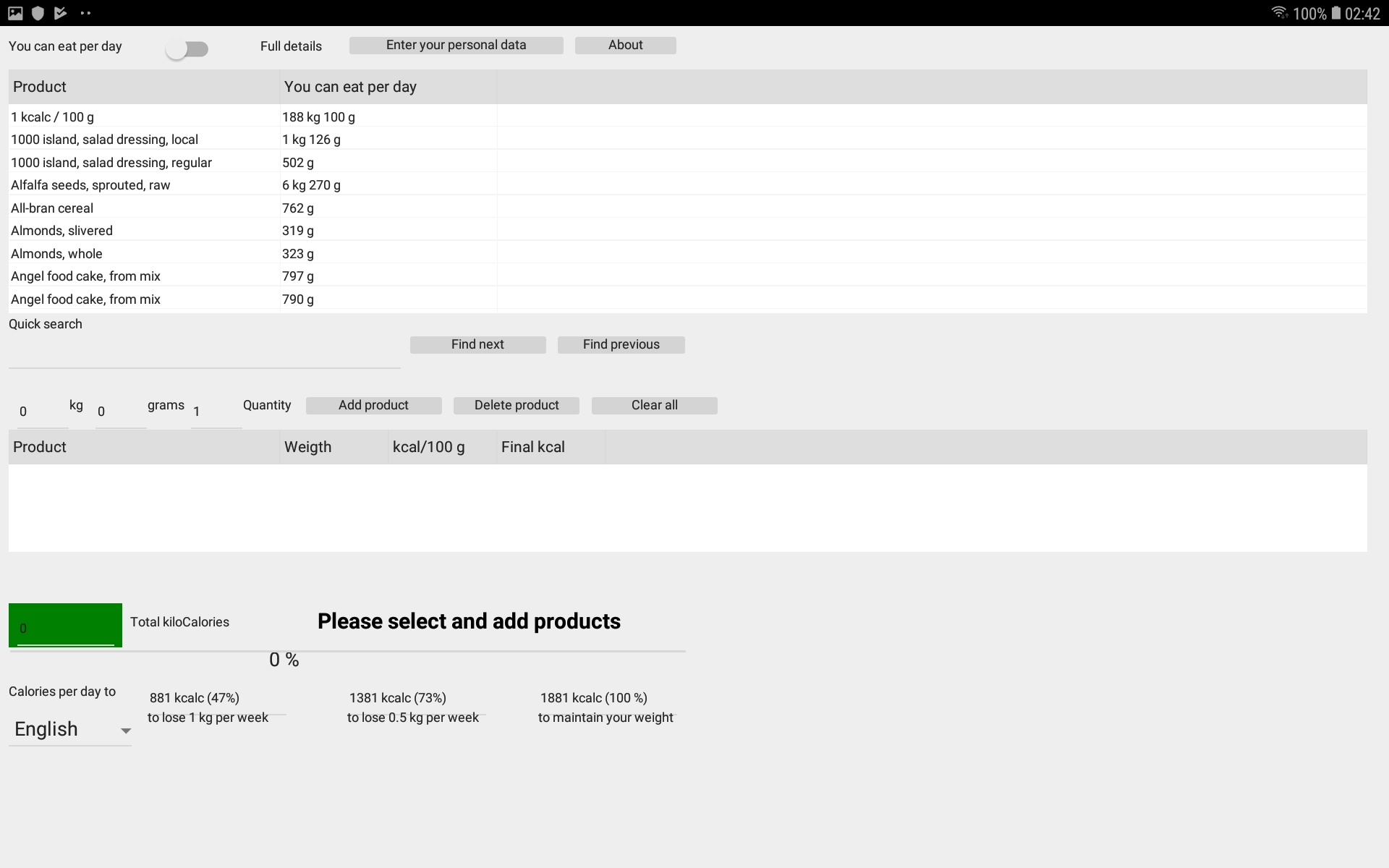Click the two-dot overflow indicator in status bar

[85, 13]
